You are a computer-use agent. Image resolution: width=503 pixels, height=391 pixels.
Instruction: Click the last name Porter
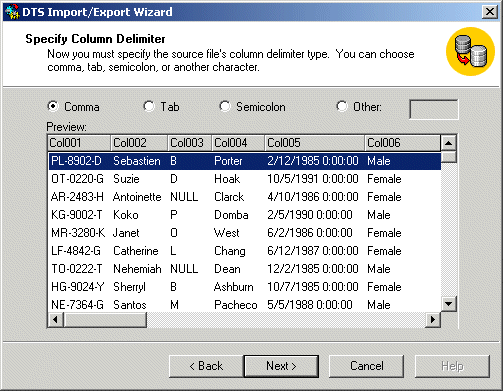tap(228, 161)
